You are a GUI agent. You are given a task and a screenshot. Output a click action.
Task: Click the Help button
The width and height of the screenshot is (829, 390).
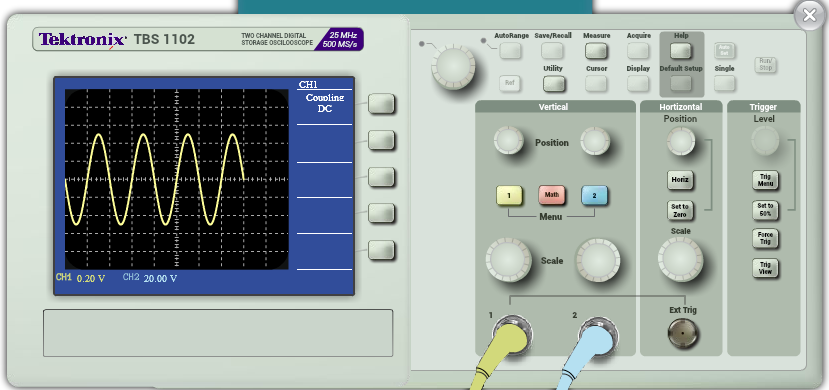(x=681, y=51)
